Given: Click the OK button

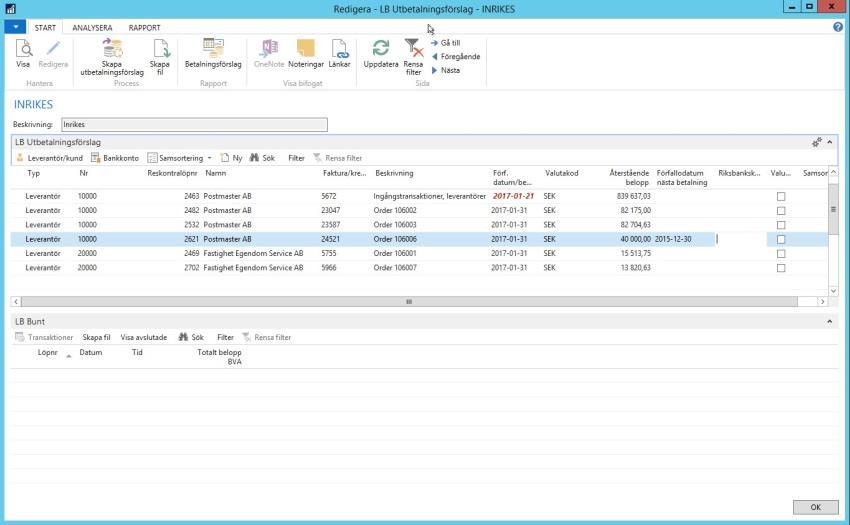Looking at the screenshot, I should (x=815, y=507).
